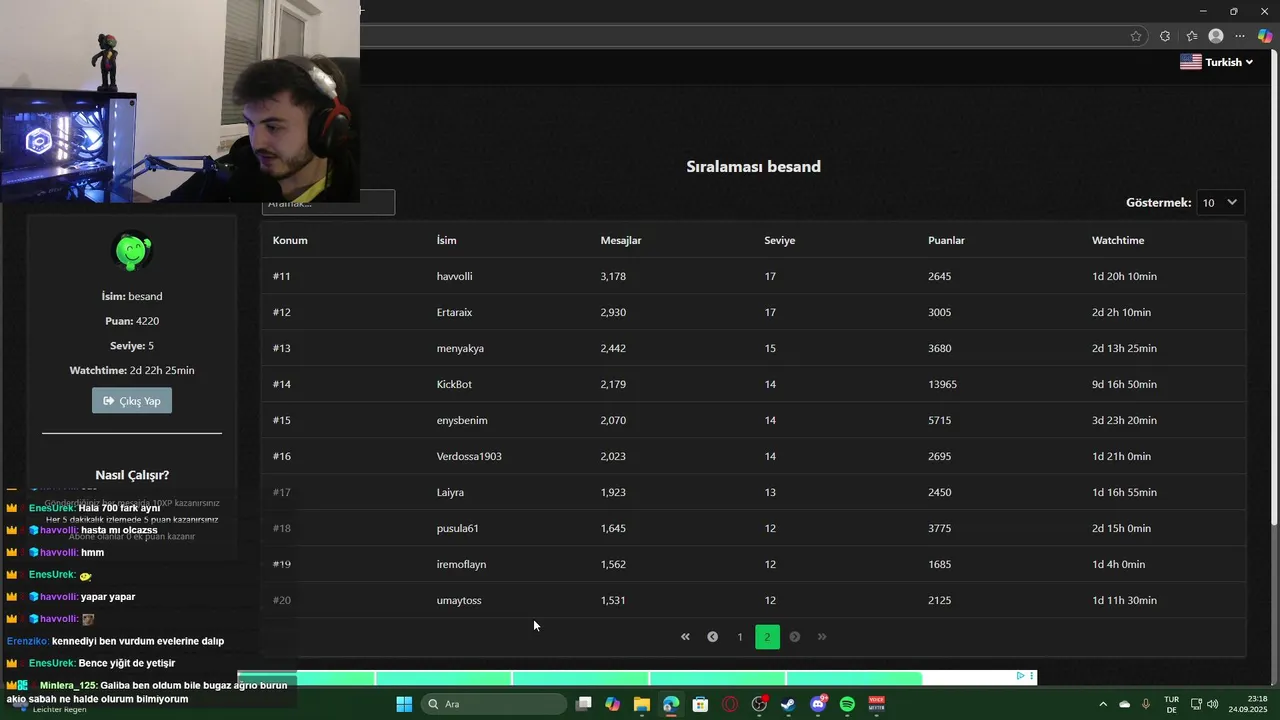Sort by the Puanlar column header
Image resolution: width=1280 pixels, height=720 pixels.
tap(946, 240)
